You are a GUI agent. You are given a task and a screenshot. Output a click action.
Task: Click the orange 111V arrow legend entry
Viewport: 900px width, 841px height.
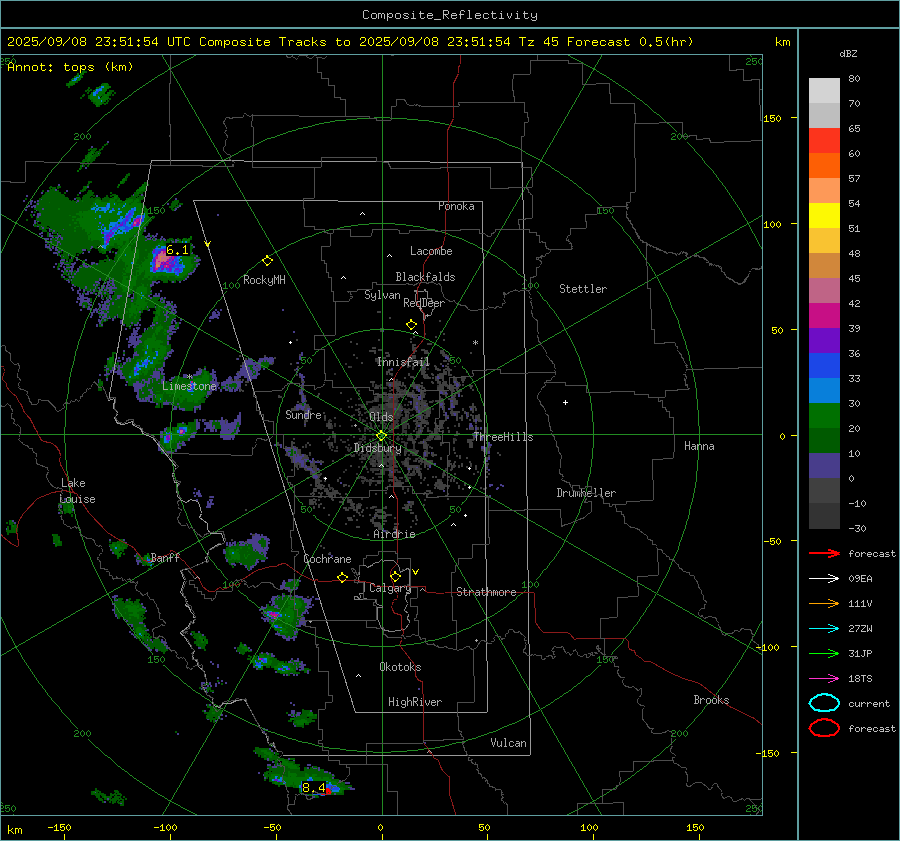pos(824,603)
